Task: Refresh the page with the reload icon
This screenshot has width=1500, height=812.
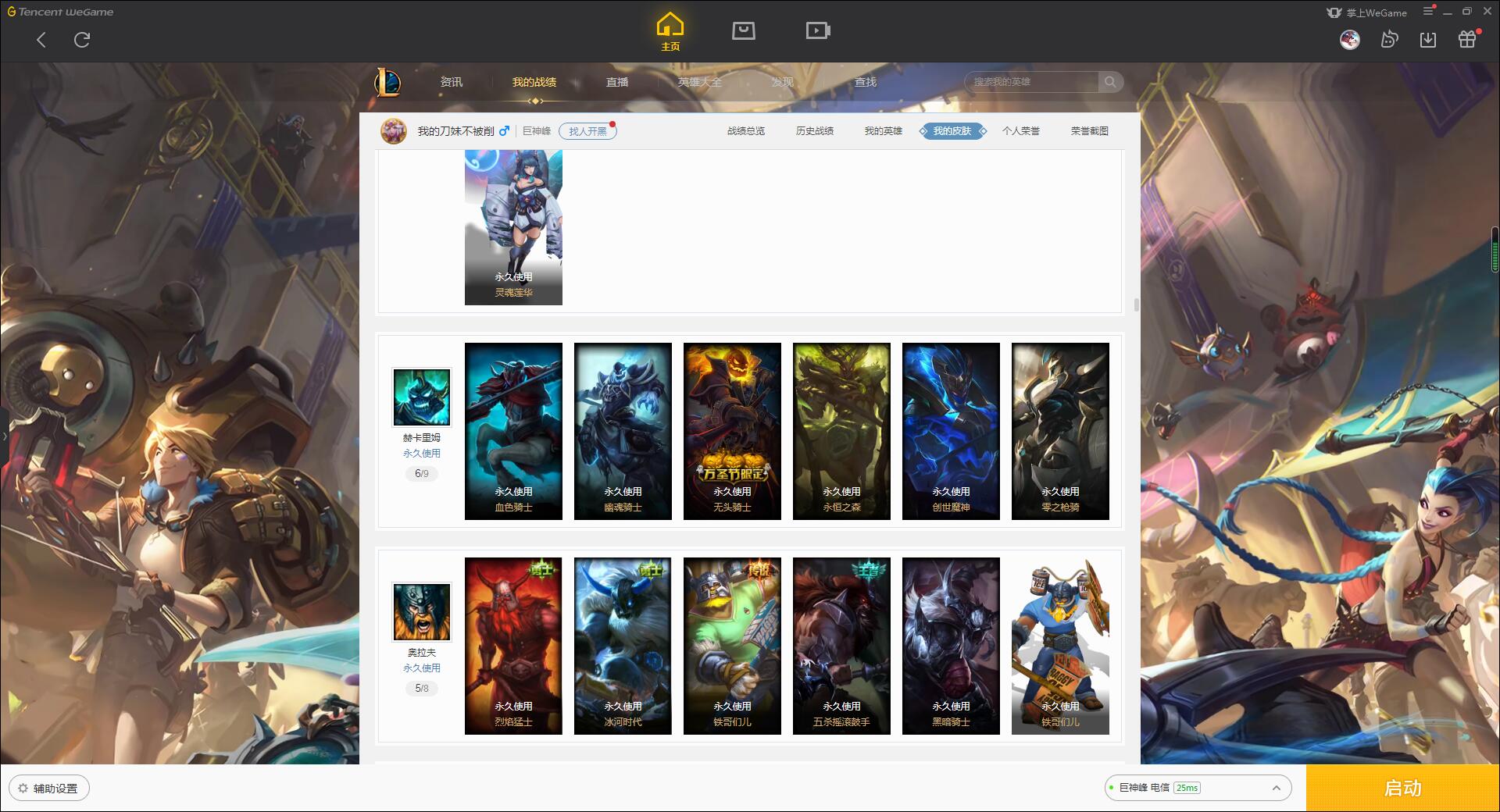Action: 82,40
